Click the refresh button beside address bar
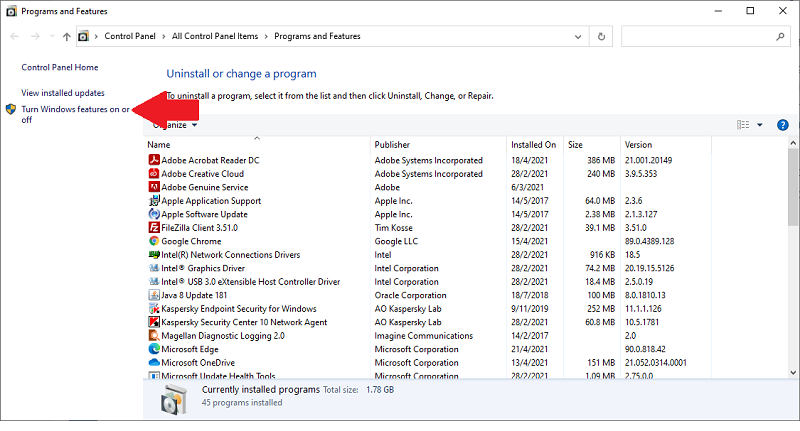This screenshot has width=800, height=431. pos(601,37)
